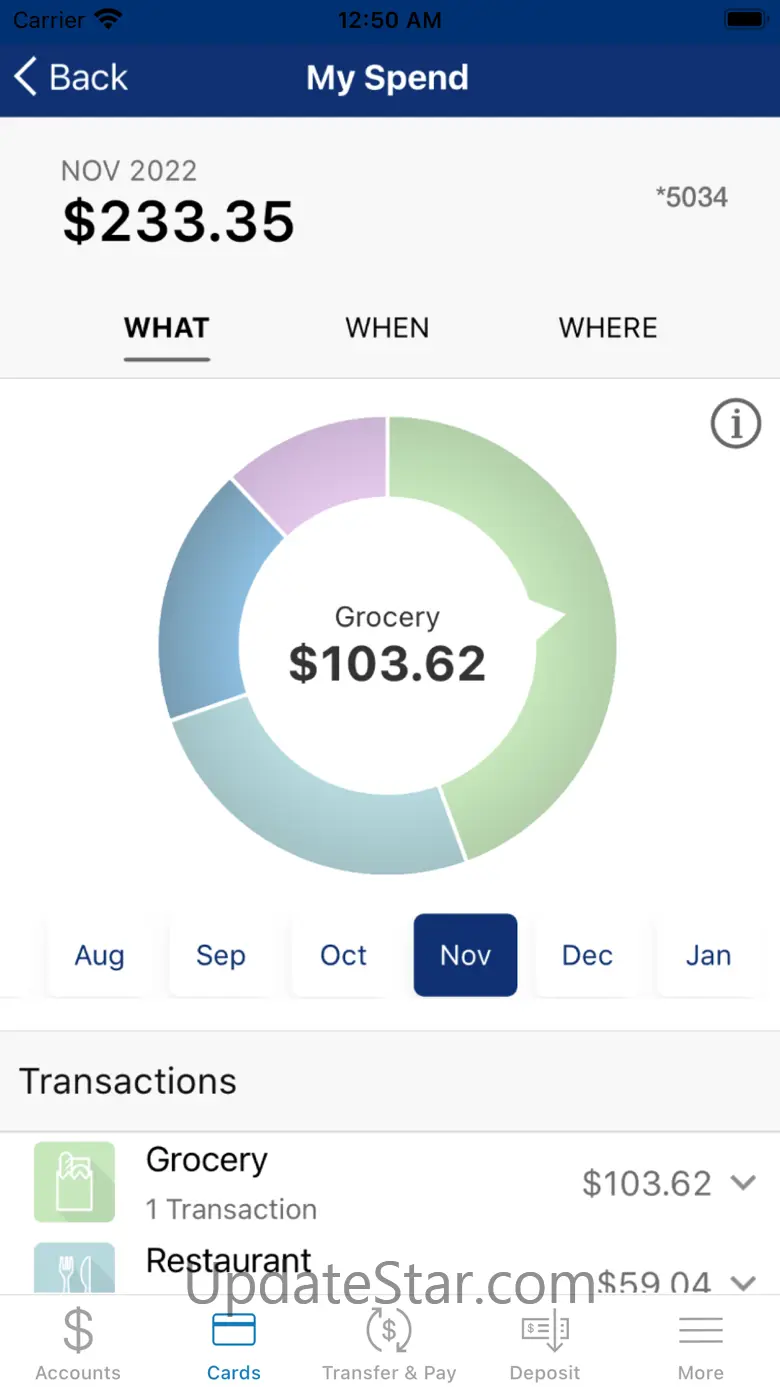Switch to the WHERE tab
Viewport: 780px width, 1387px height.
click(x=608, y=328)
